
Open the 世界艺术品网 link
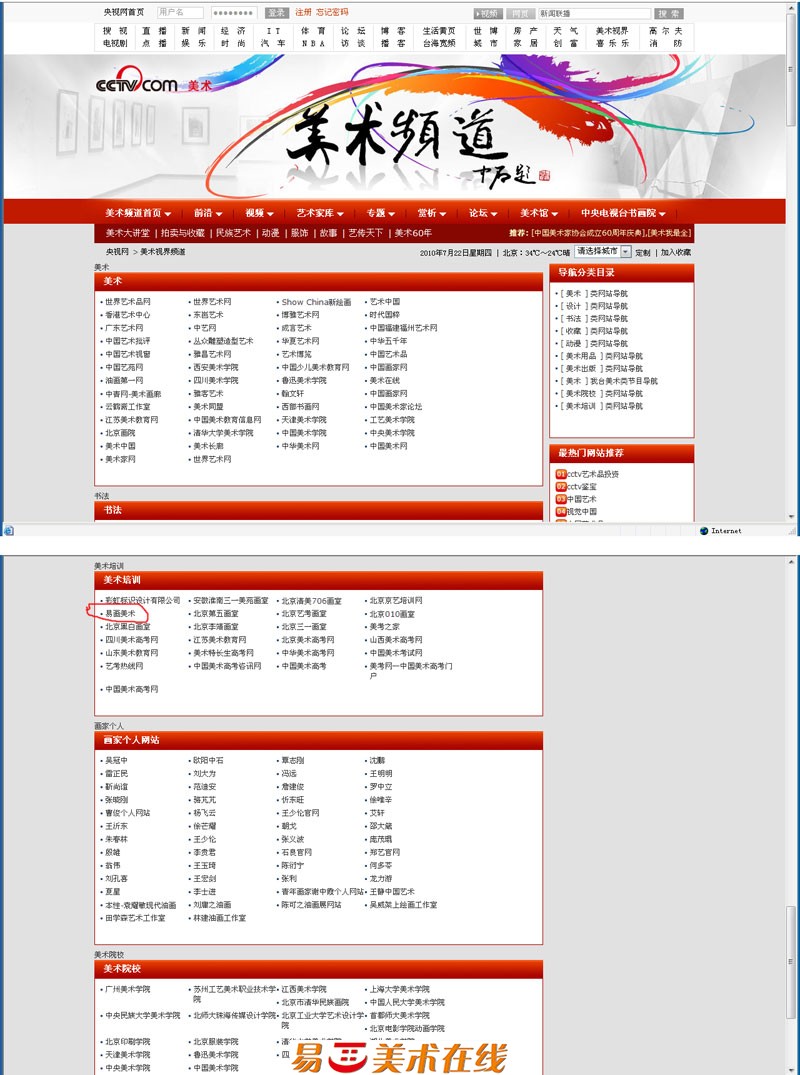pos(128,302)
